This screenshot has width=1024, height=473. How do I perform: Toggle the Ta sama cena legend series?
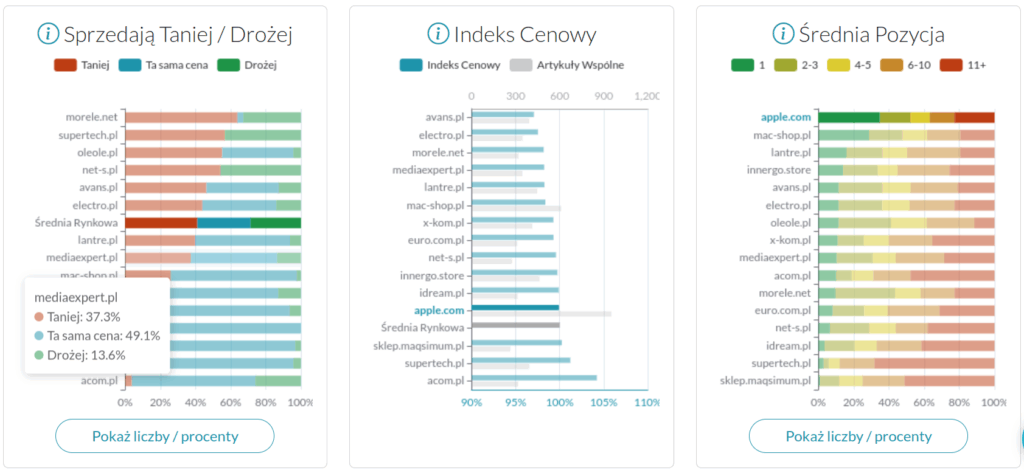(163, 65)
